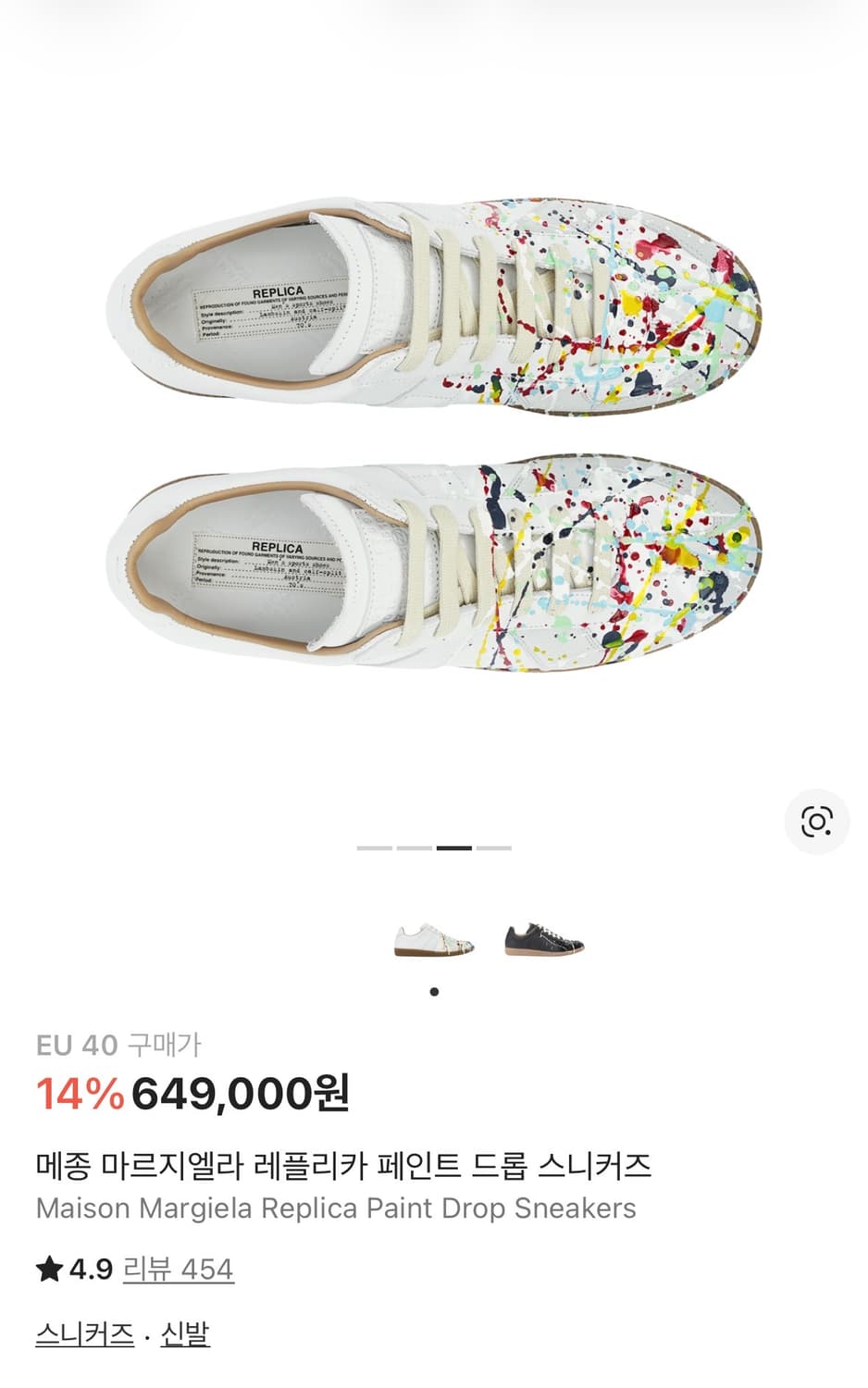Tap the top sneaker in the main image
868x1388 pixels.
(x=433, y=305)
